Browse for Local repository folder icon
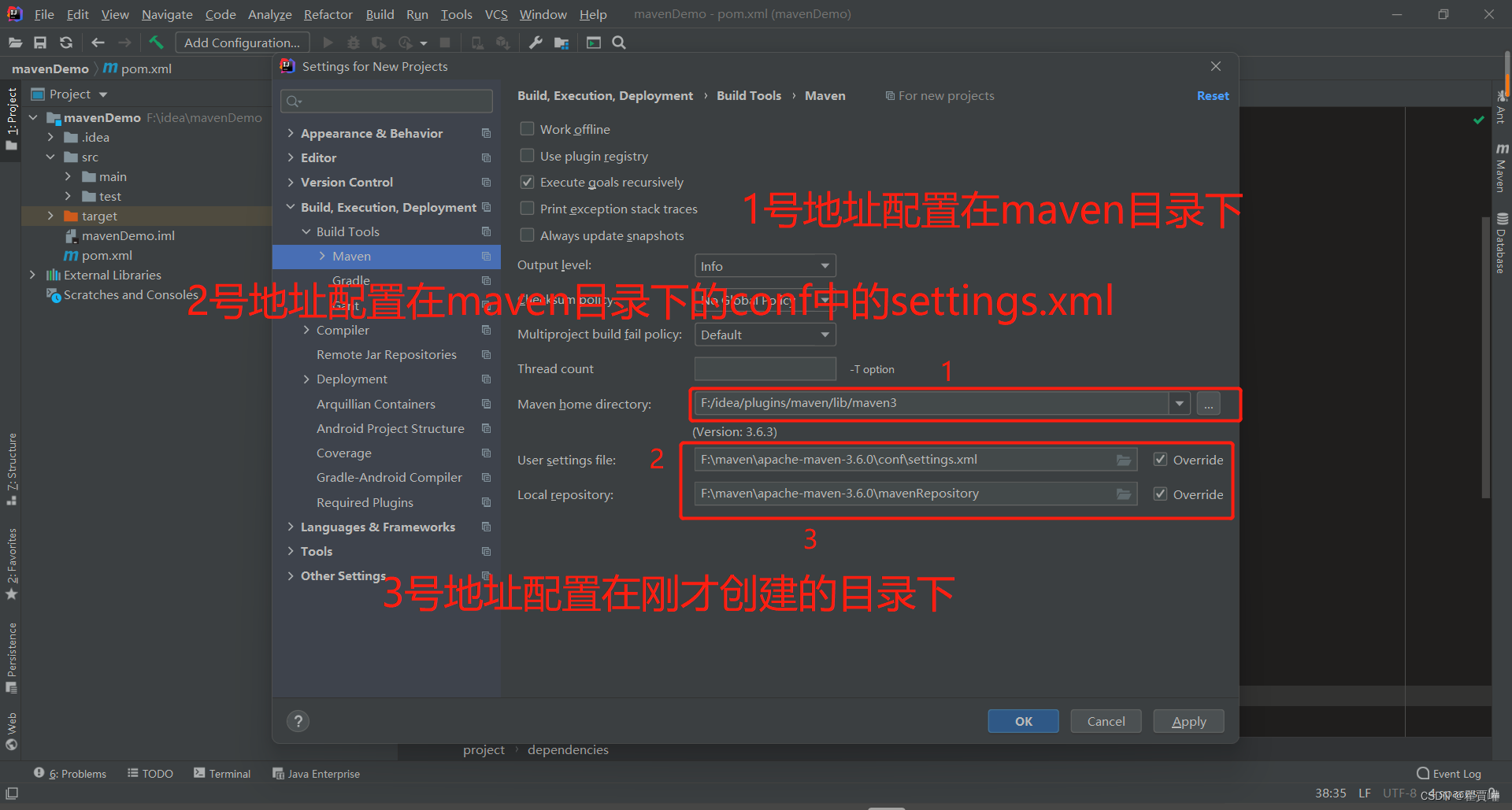Image resolution: width=1512 pixels, height=810 pixels. [x=1124, y=494]
